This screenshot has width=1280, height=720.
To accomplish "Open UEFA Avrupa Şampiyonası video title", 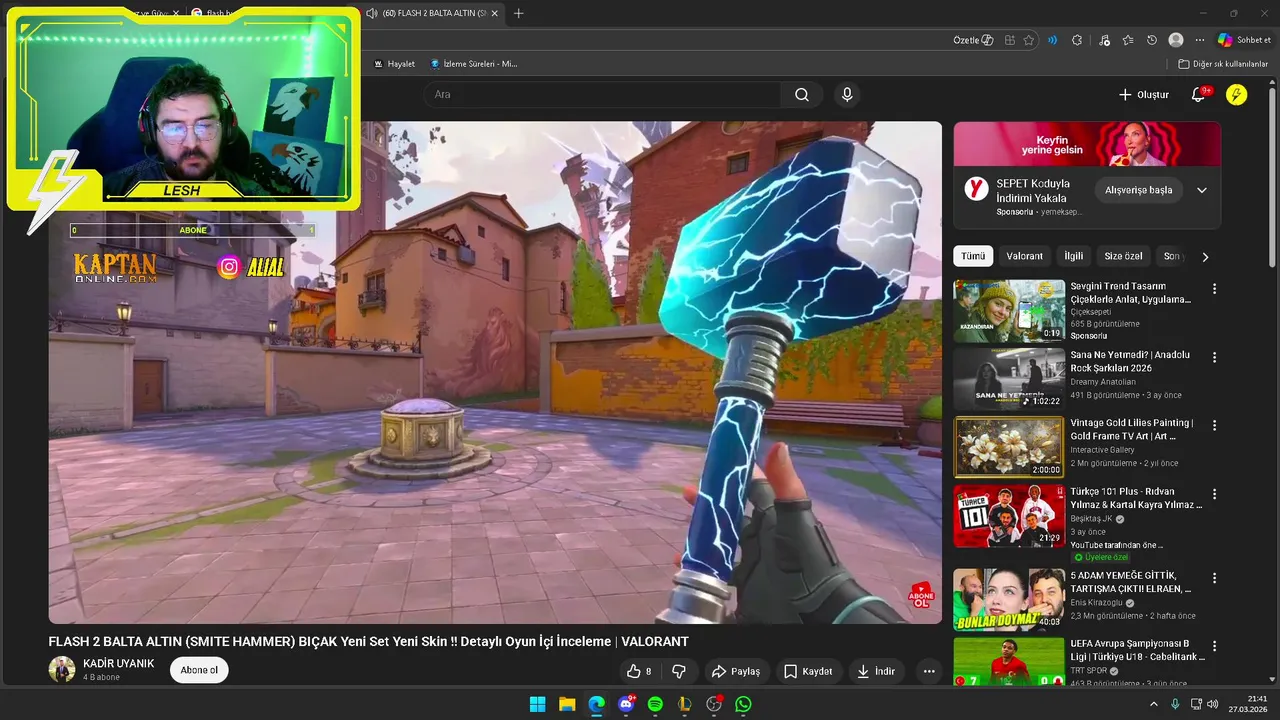I will click(x=1137, y=650).
